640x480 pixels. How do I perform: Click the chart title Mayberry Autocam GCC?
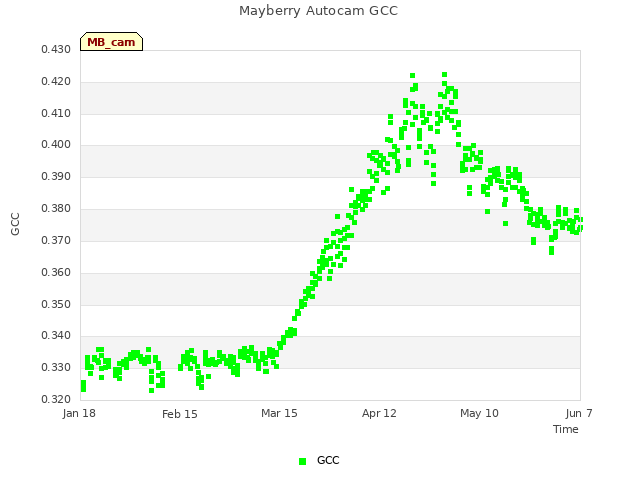[x=318, y=11]
